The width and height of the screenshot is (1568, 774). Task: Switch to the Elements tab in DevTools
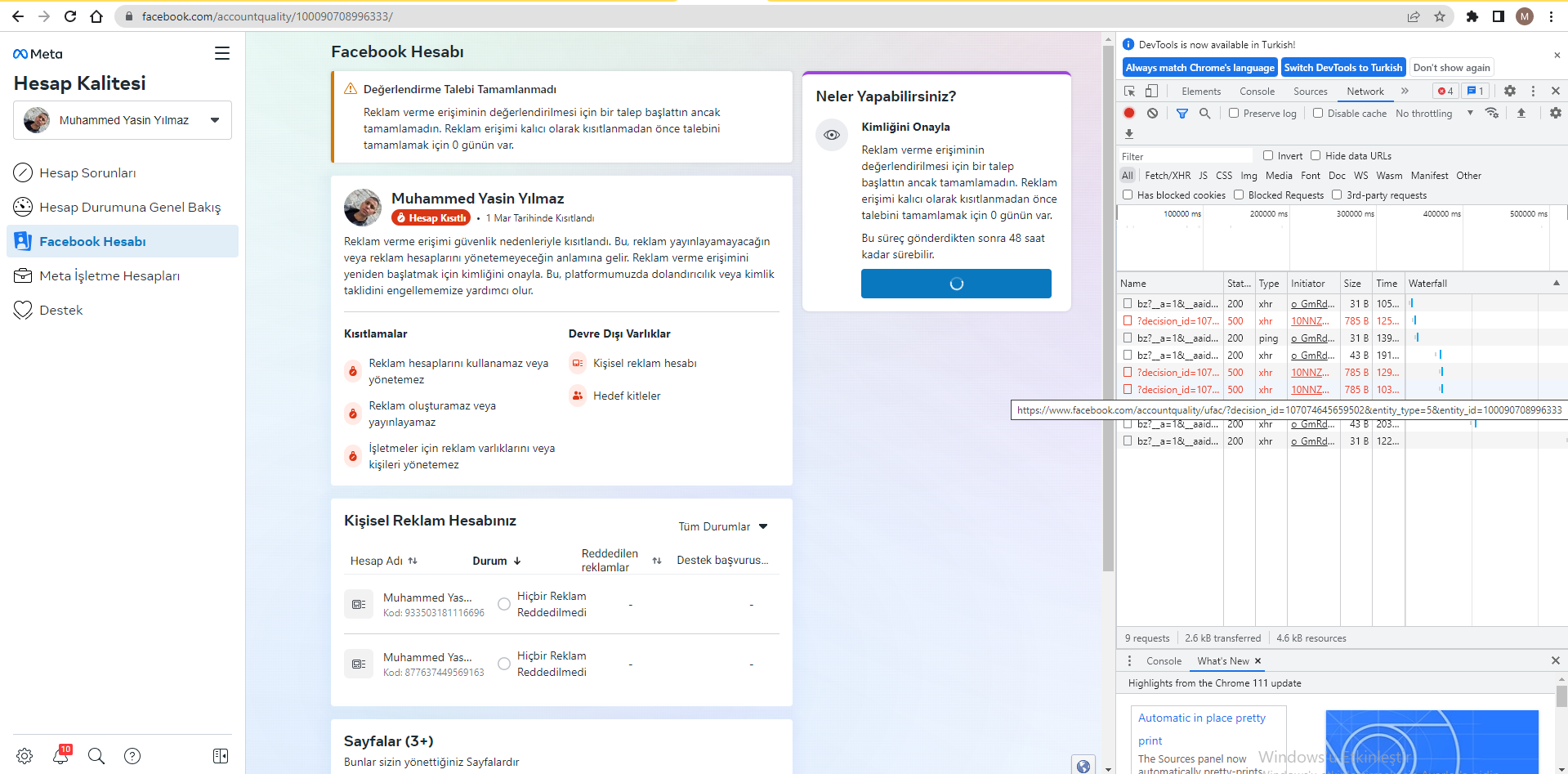[x=1201, y=92]
